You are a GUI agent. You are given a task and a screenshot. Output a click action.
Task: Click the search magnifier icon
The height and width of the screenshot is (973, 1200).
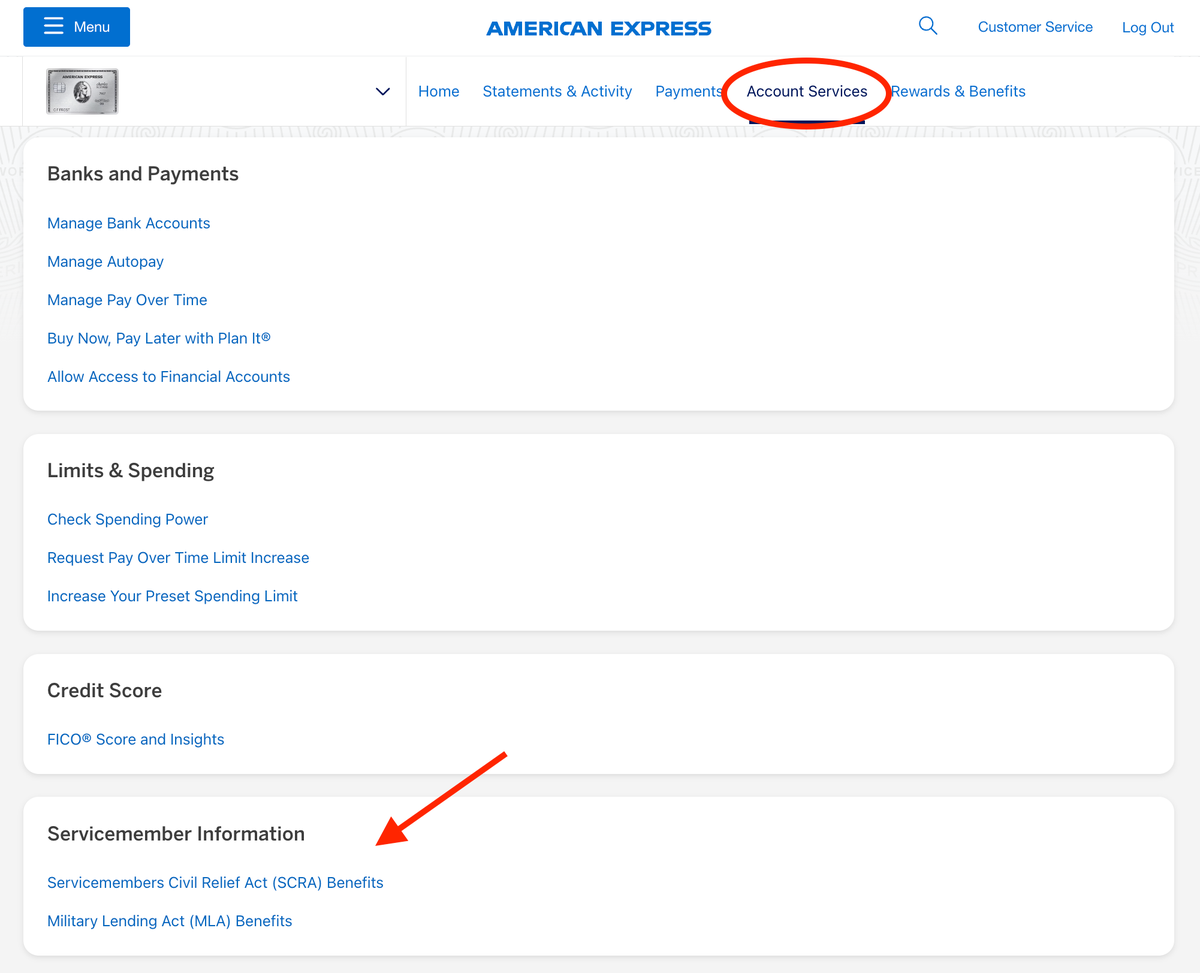pos(927,26)
